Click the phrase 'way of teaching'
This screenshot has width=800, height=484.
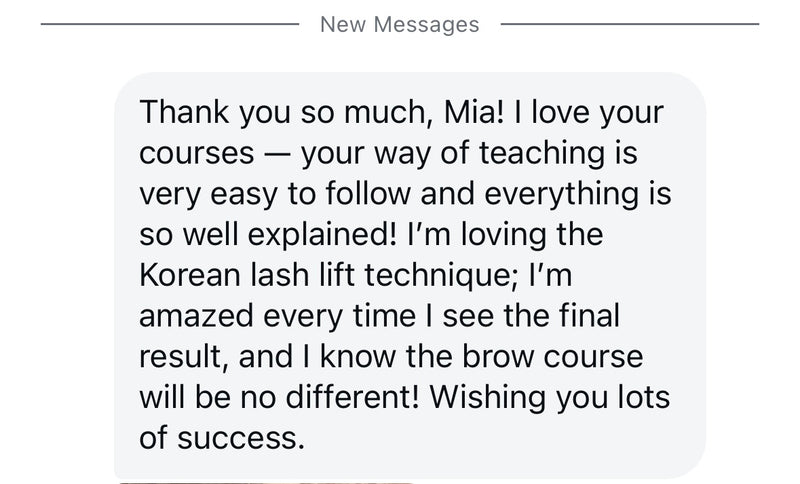click(x=479, y=156)
